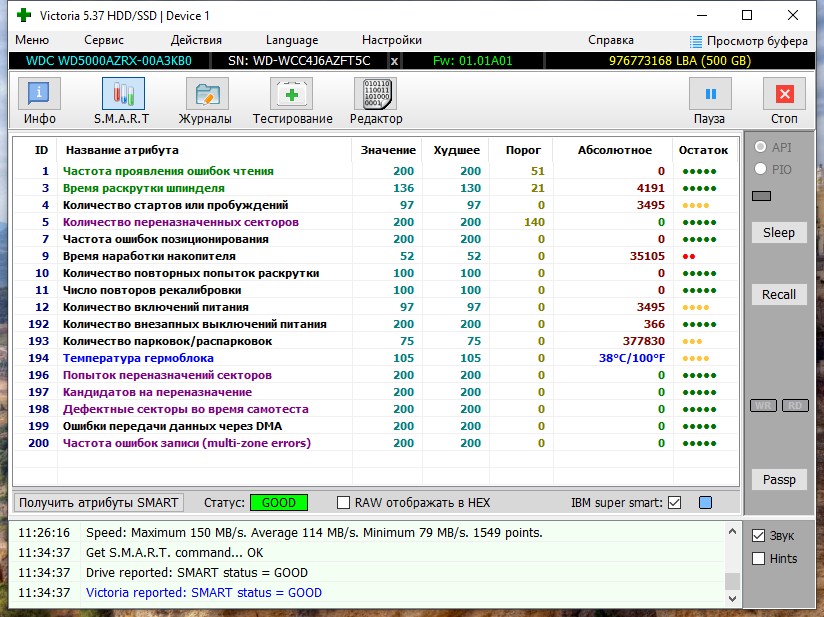824x617 pixels.
Task: Click the firmware Fw: 01.01A01 label
Action: [x=472, y=61]
